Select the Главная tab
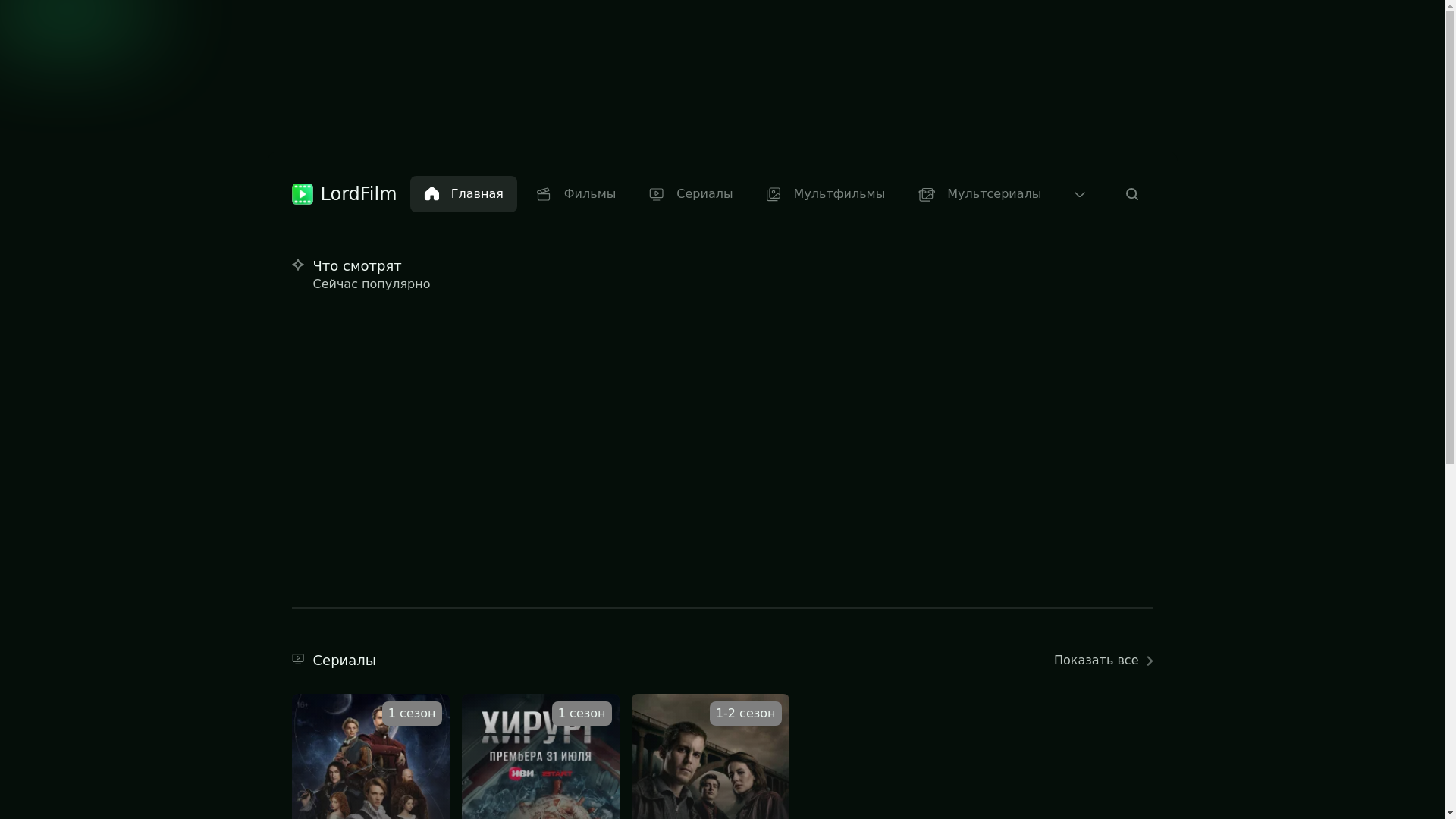The image size is (1456, 819). [463, 194]
